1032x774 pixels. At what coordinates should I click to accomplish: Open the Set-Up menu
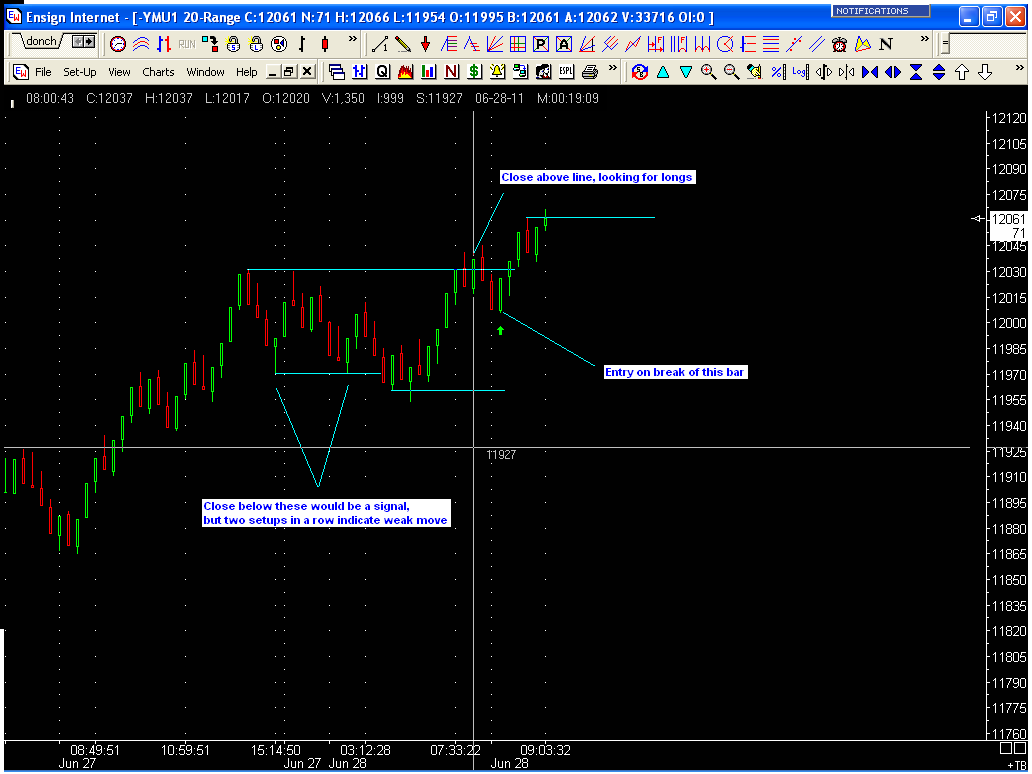coord(80,72)
